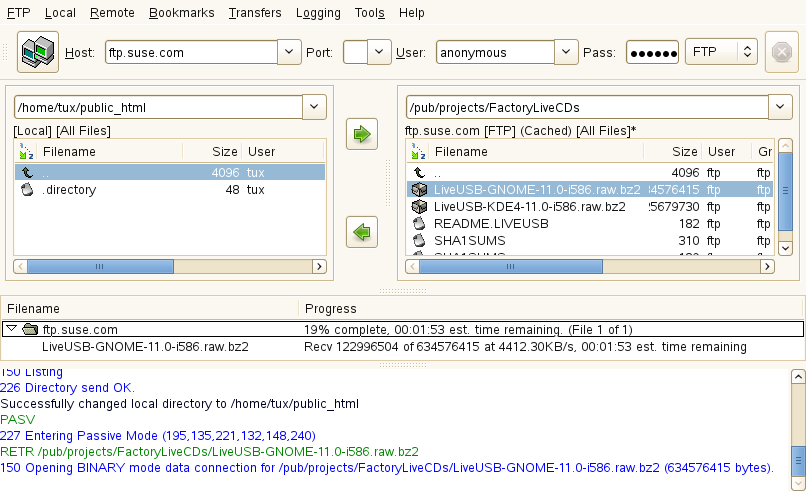The image size is (806, 491).
Task: Download with the left green arrow
Action: (362, 232)
